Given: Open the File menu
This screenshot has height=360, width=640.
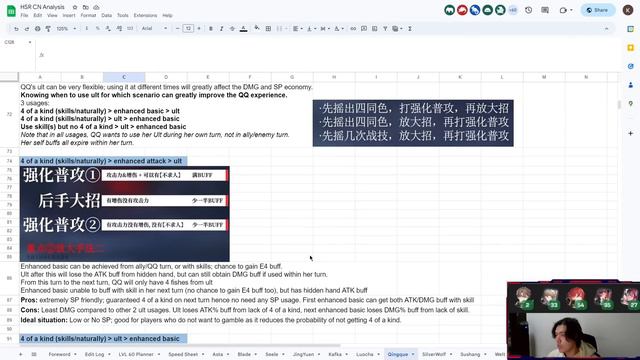Looking at the screenshot, I should pos(24,16).
